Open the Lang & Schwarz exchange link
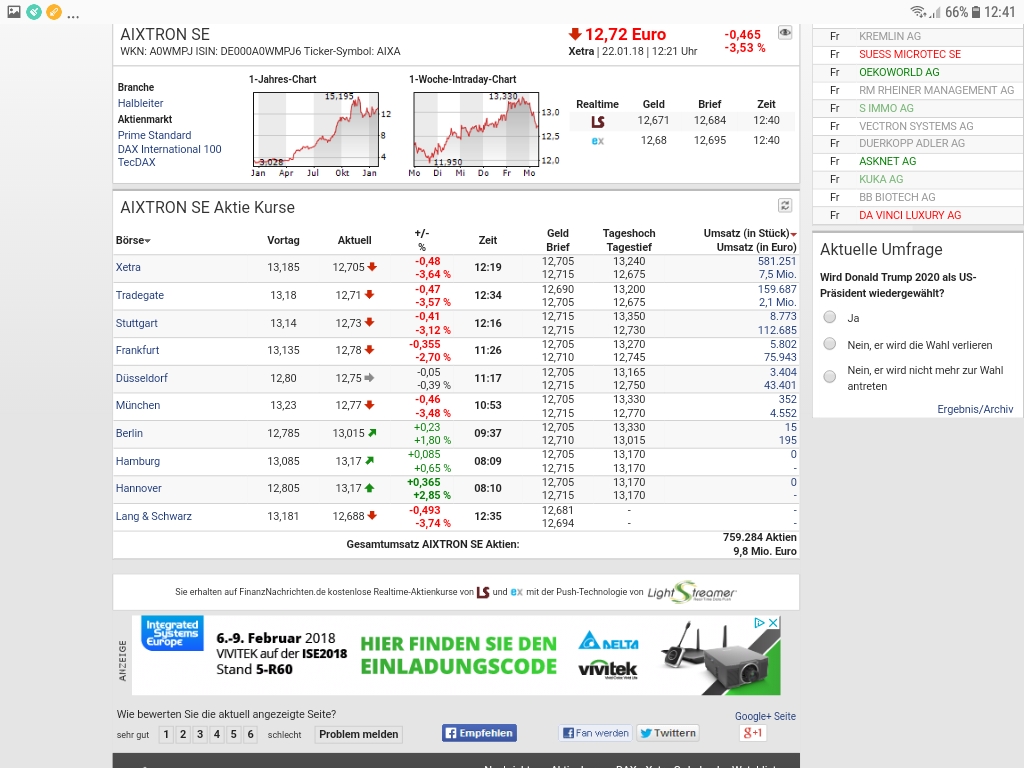The width and height of the screenshot is (1024, 768). tap(153, 516)
